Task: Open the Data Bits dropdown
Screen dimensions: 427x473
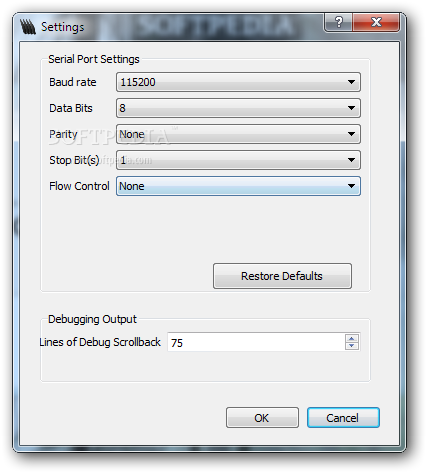Action: [x=238, y=108]
